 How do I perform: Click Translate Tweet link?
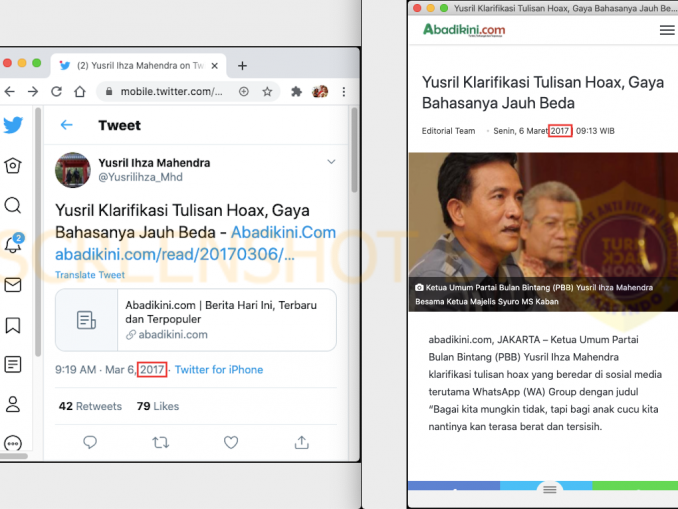90,275
